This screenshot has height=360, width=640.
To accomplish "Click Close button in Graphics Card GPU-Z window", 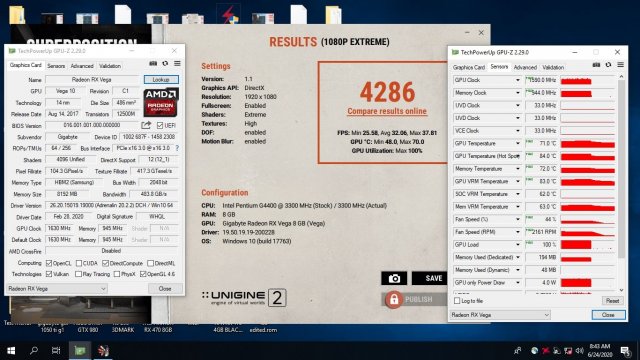I will 165,289.
